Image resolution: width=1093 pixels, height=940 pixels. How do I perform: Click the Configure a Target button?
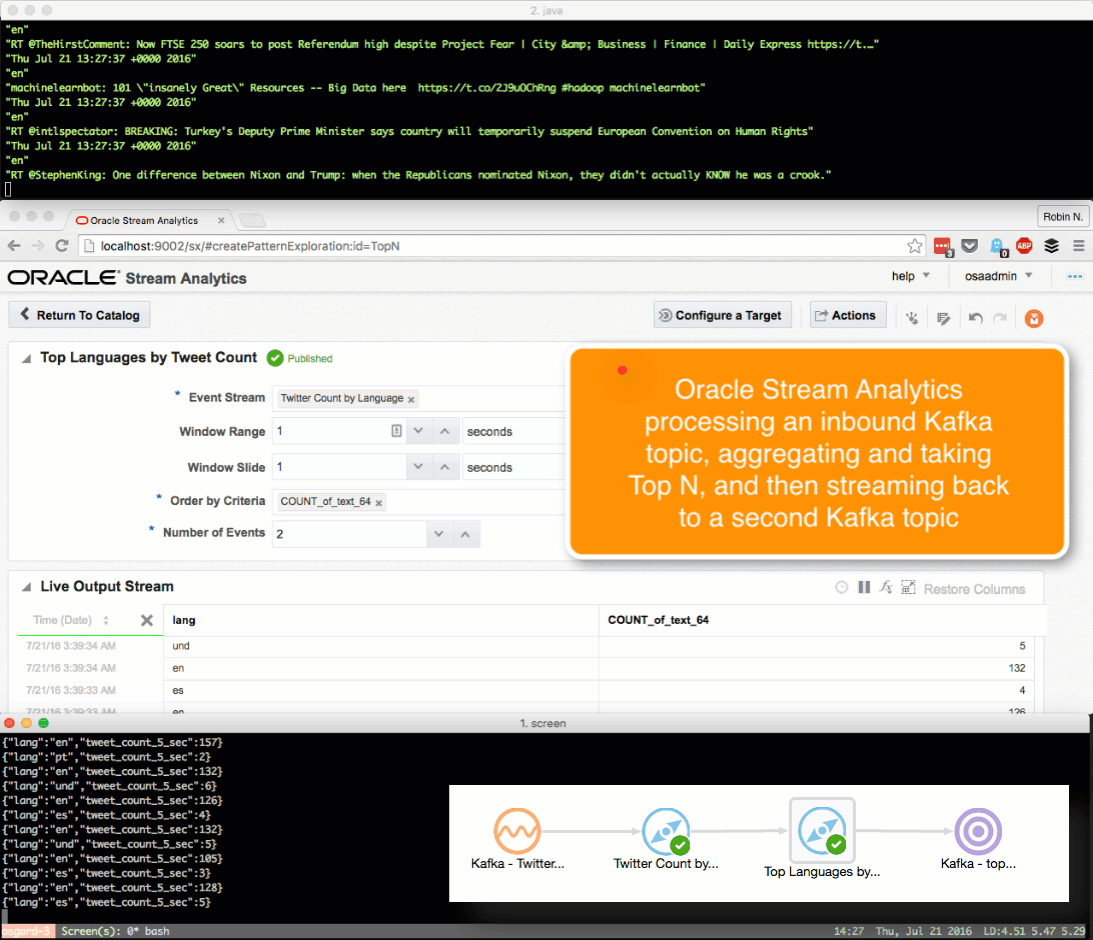pos(720,315)
